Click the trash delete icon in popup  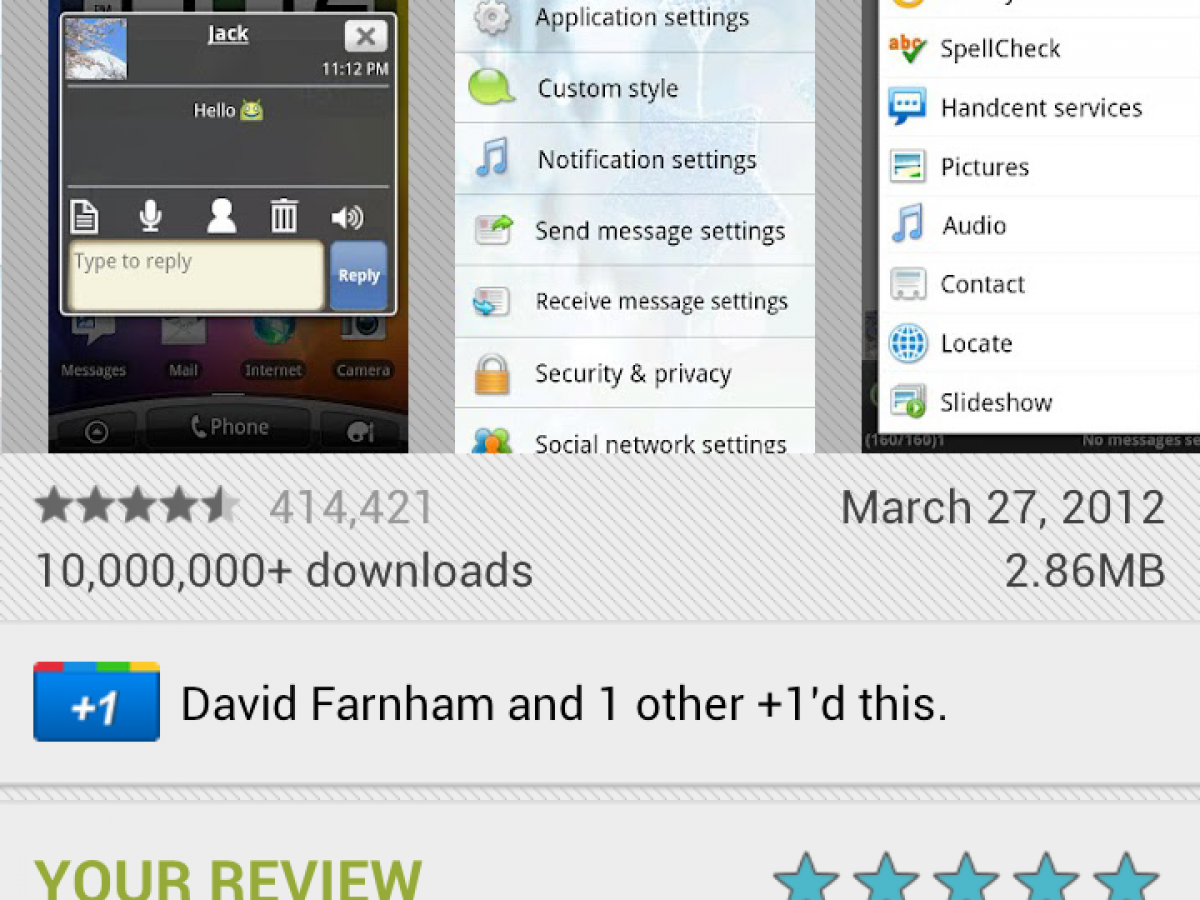click(284, 216)
